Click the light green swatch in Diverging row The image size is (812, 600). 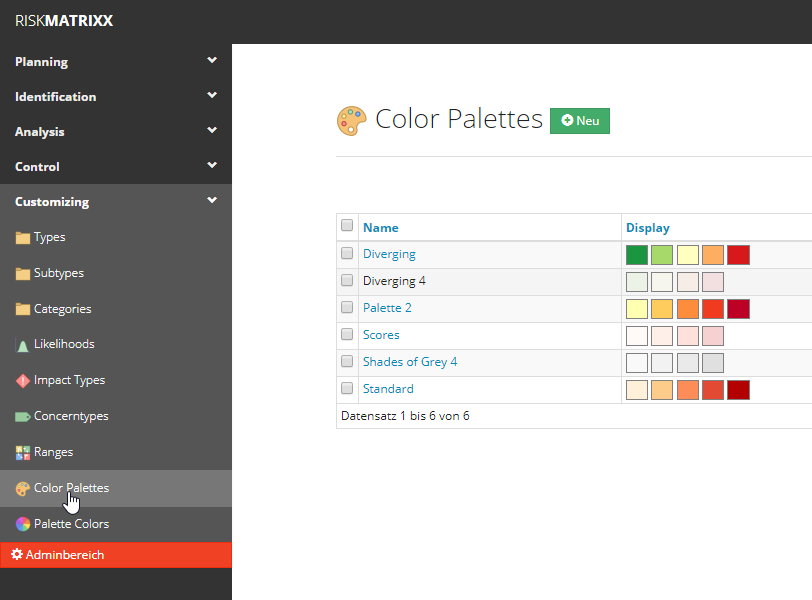point(662,255)
